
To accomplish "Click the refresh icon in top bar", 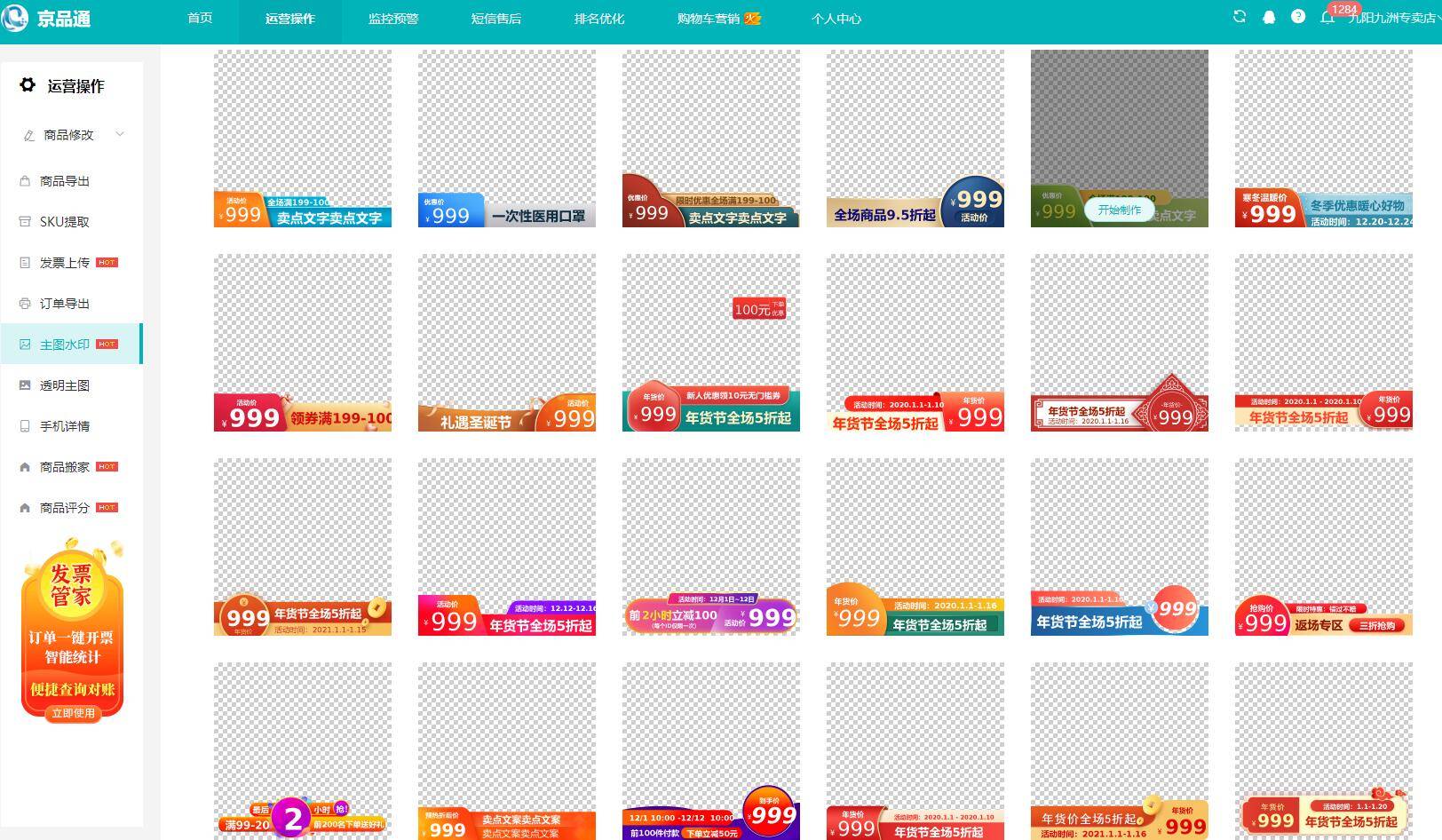I will pyautogui.click(x=1240, y=17).
